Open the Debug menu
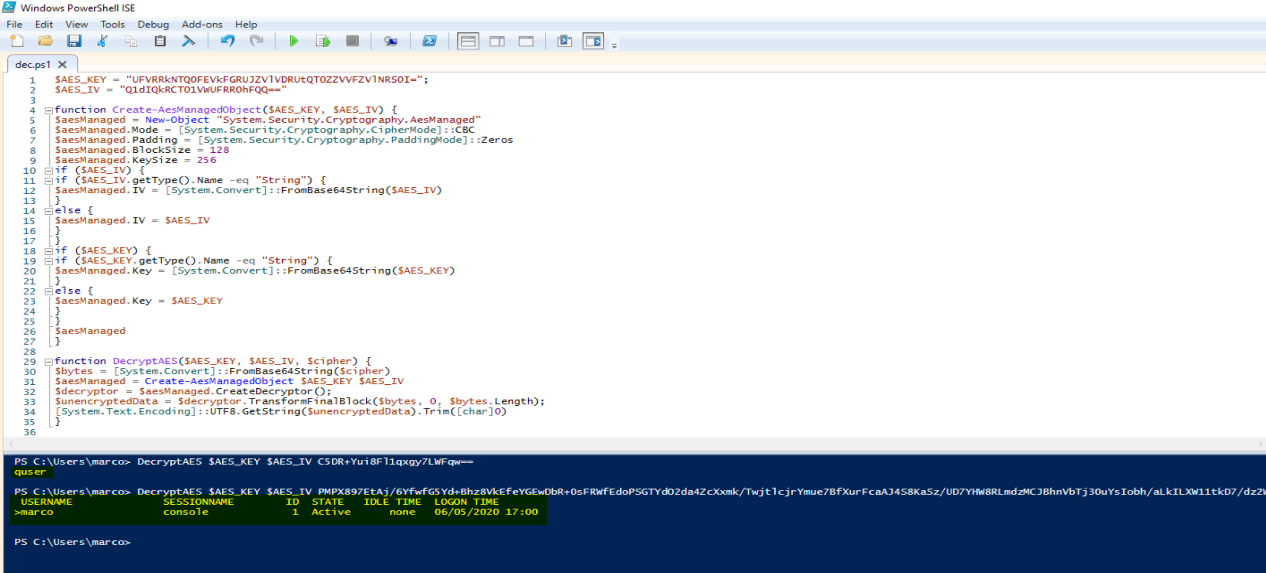Screen dimensions: 1266x573 (153, 24)
